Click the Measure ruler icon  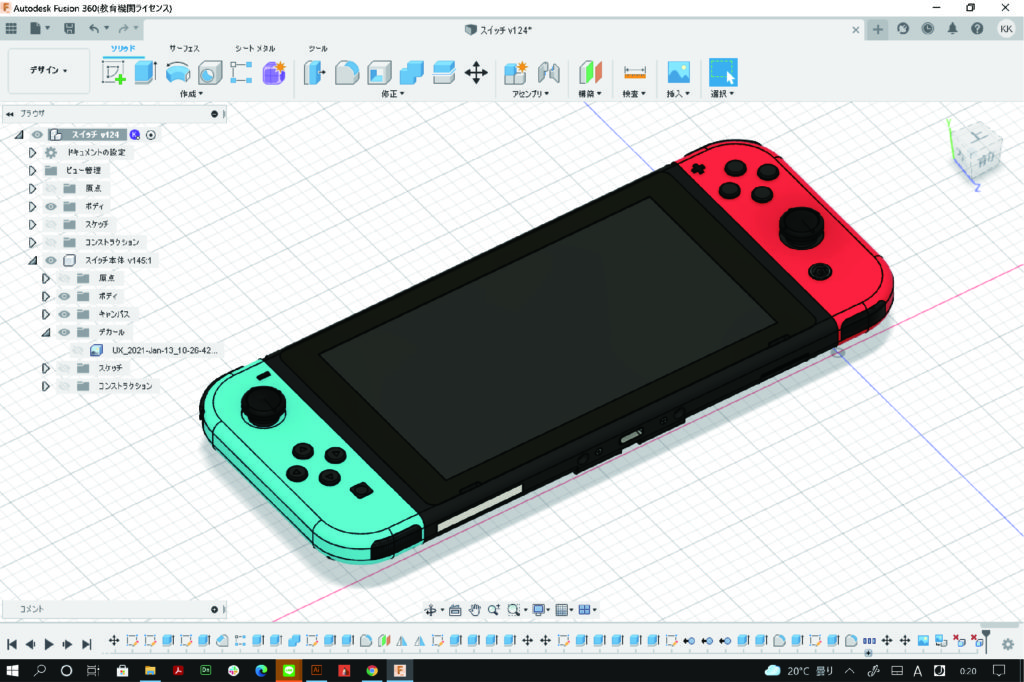click(x=634, y=72)
